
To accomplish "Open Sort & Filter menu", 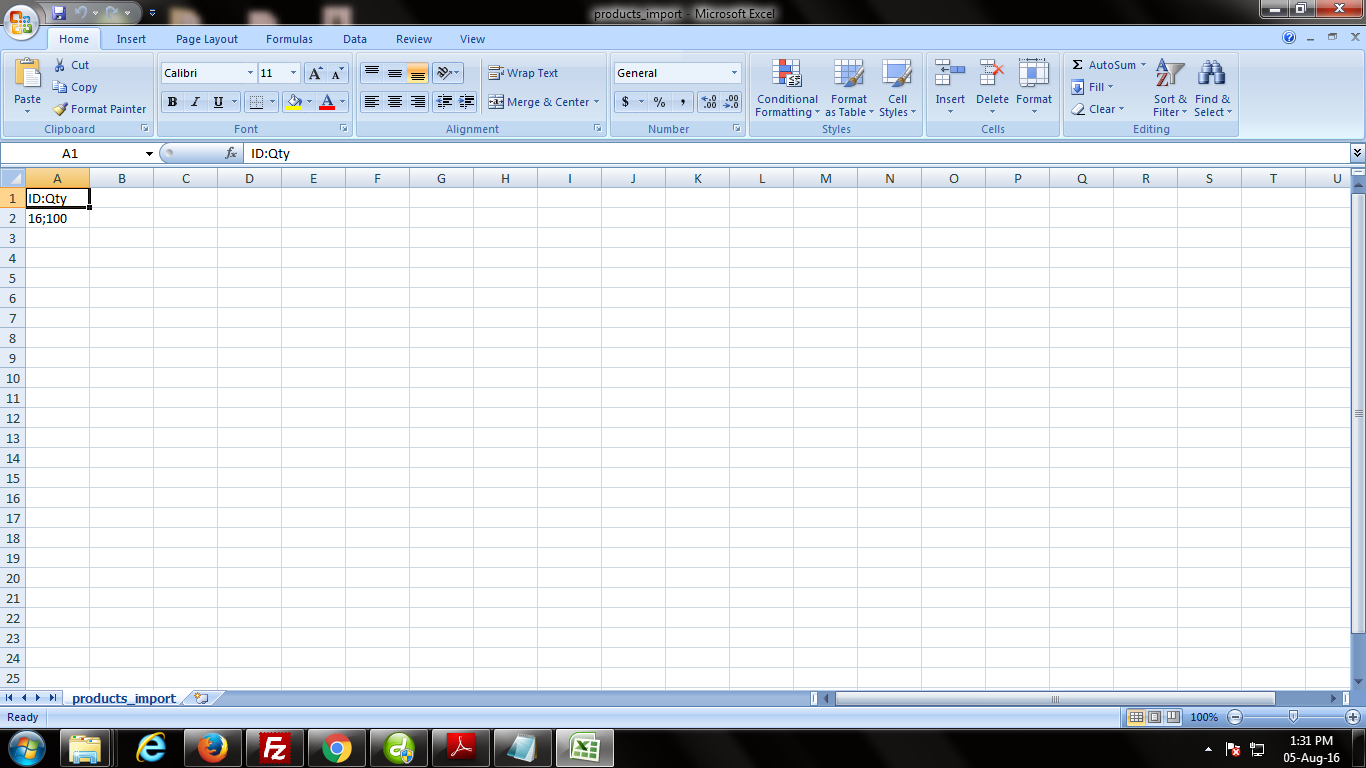I will (x=1170, y=88).
